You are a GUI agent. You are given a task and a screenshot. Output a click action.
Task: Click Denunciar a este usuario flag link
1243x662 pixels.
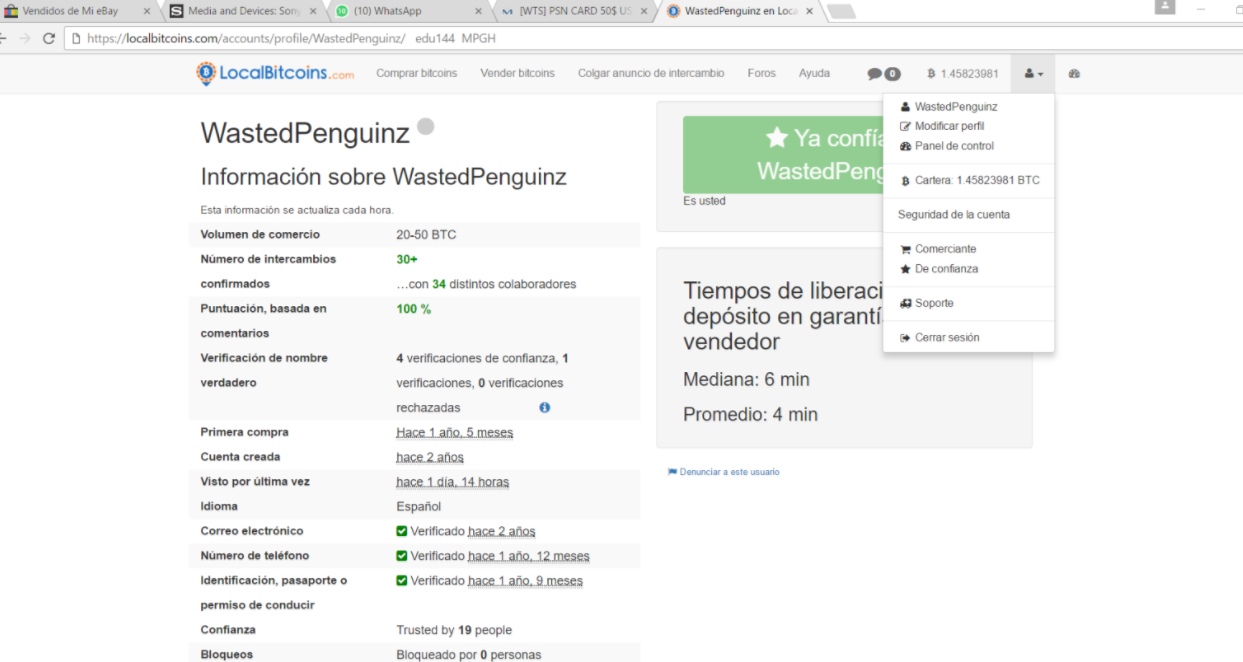click(724, 472)
